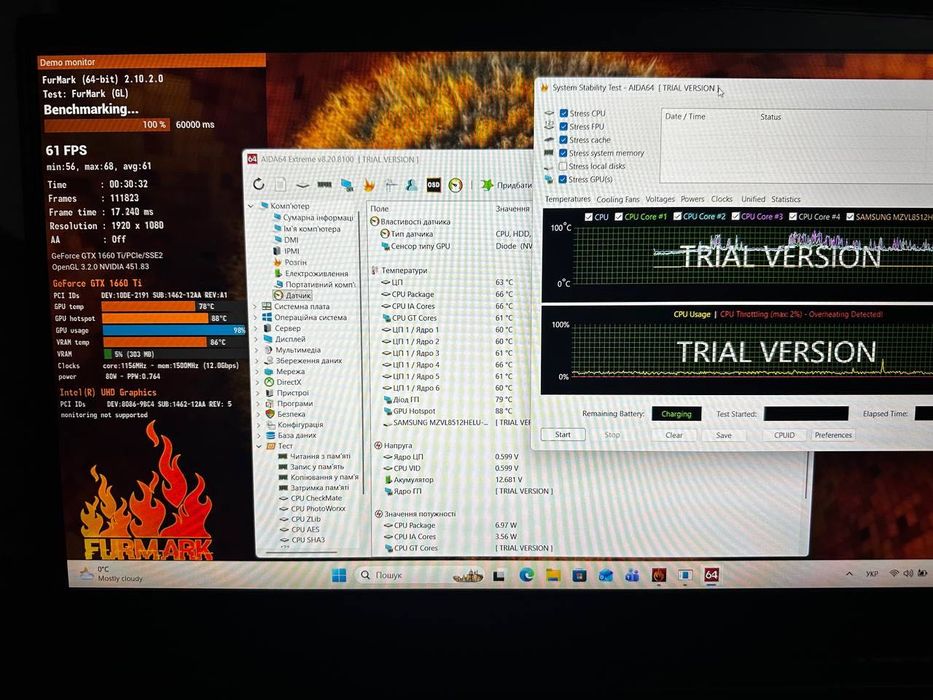Click the memory module benchmark toolbar icon
933x700 pixels.
point(324,185)
